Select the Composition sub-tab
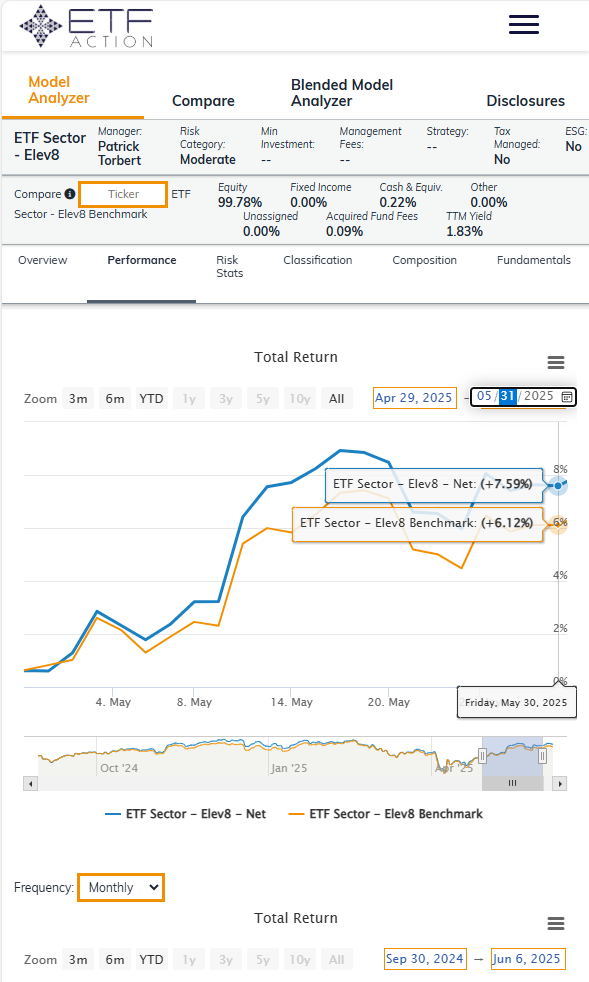This screenshot has height=982, width=589. [x=424, y=260]
